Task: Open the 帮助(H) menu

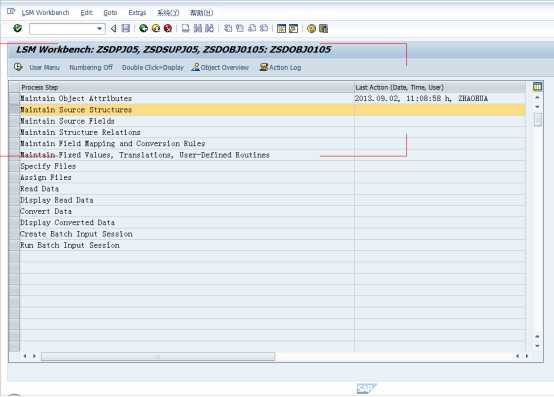Action: pos(202,13)
